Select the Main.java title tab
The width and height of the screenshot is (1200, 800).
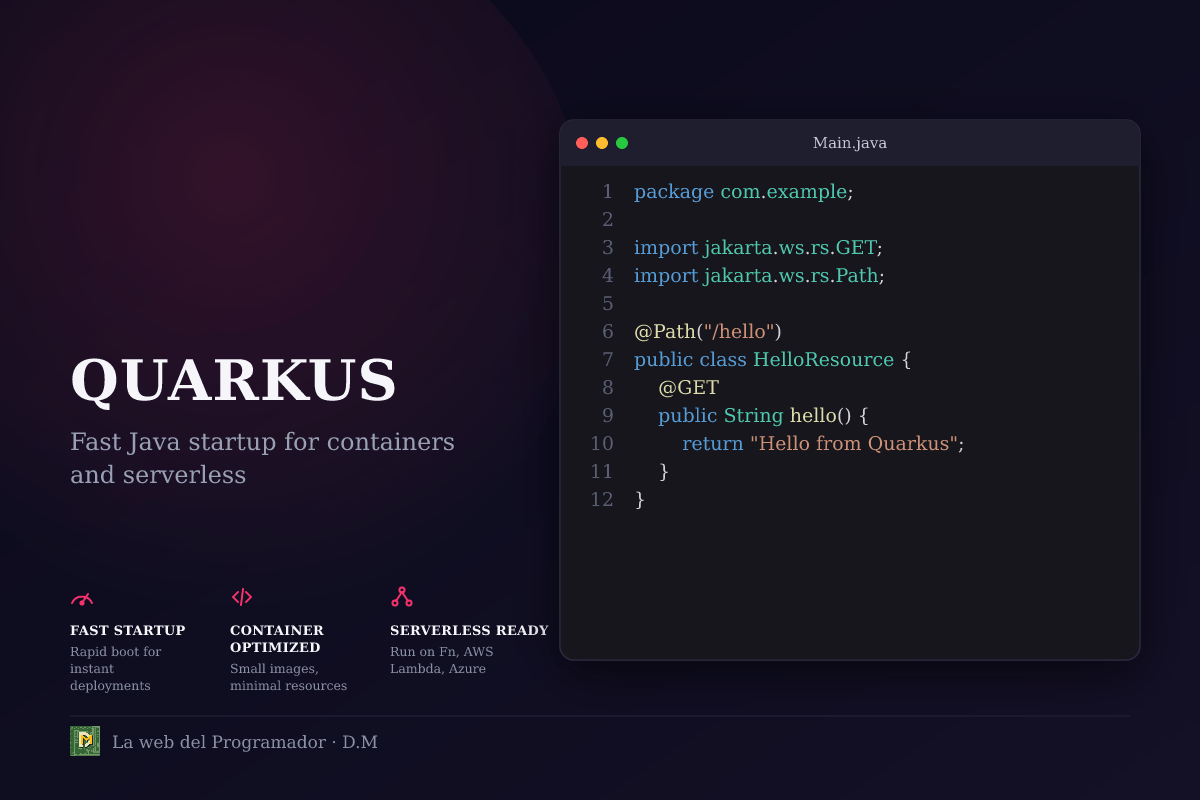coord(850,143)
